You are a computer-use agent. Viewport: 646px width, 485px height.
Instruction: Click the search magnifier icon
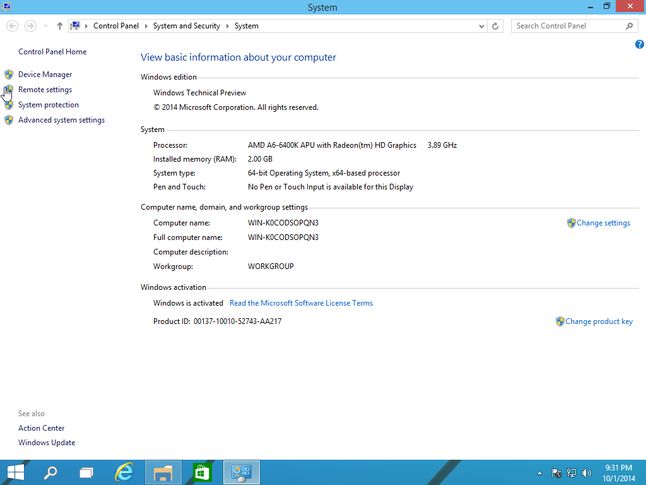629,26
